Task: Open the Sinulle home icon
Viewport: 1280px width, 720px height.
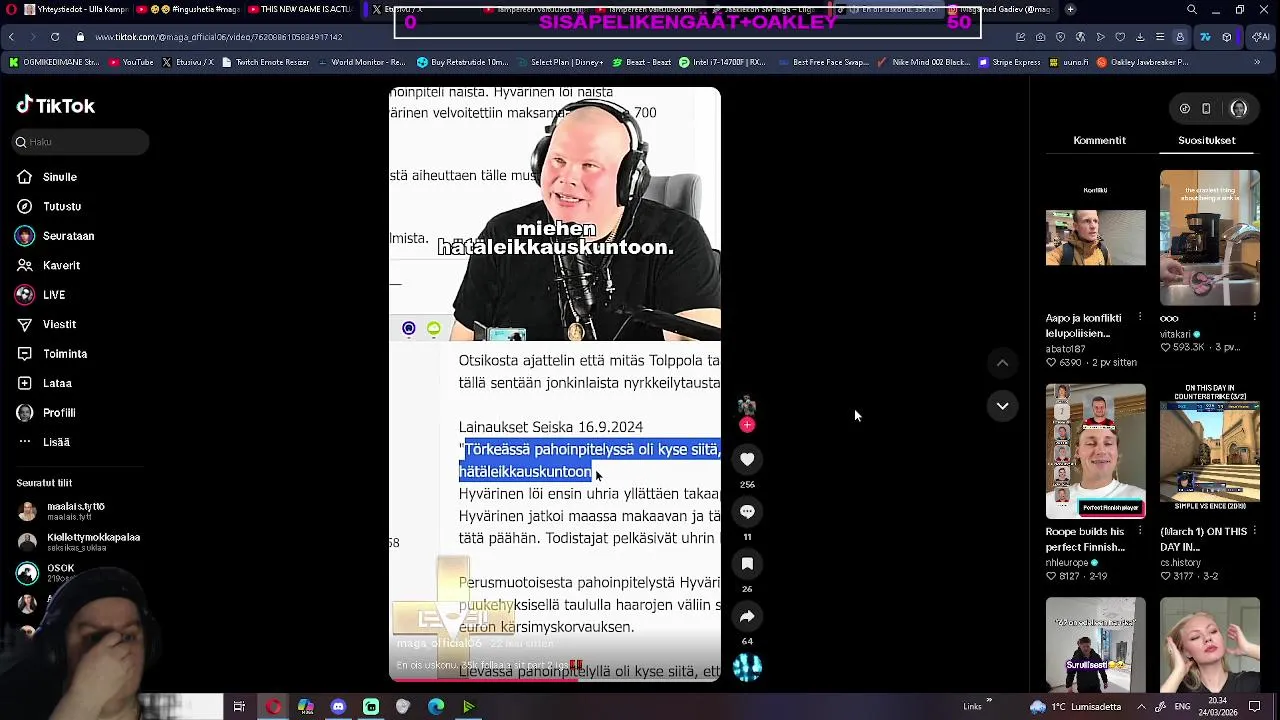Action: click(x=25, y=177)
